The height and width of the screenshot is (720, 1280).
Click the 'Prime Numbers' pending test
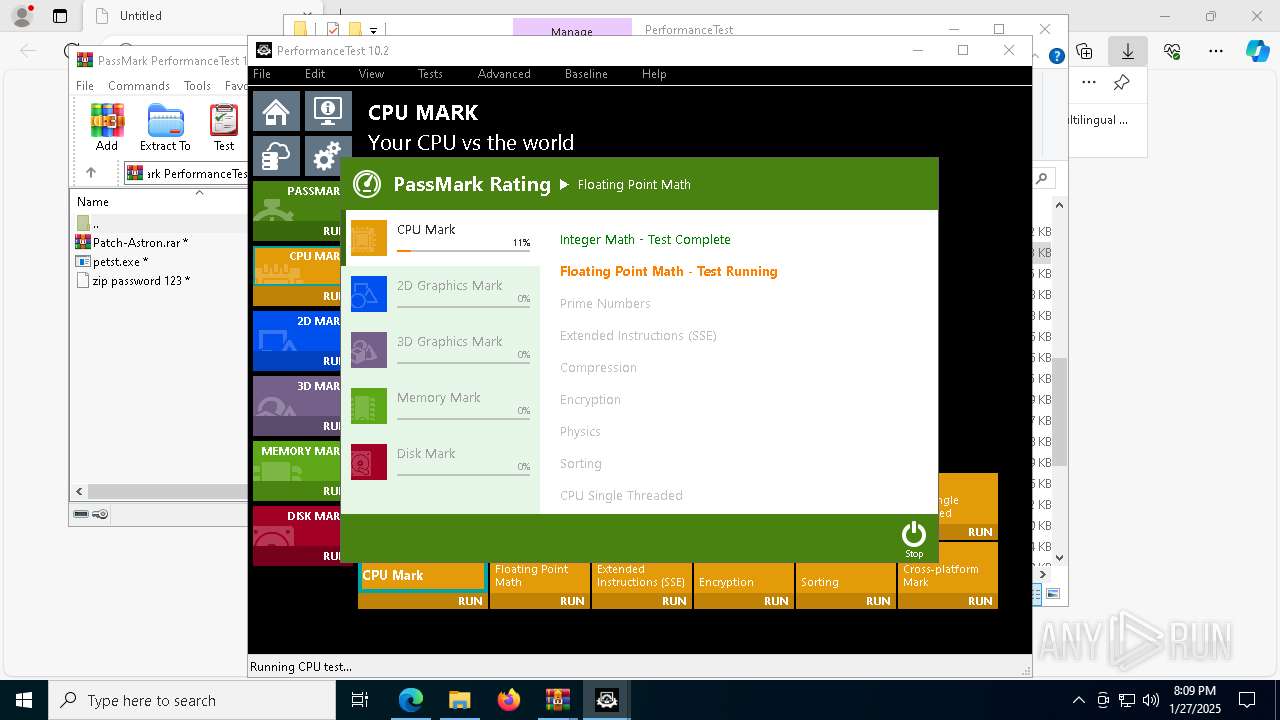coord(605,304)
